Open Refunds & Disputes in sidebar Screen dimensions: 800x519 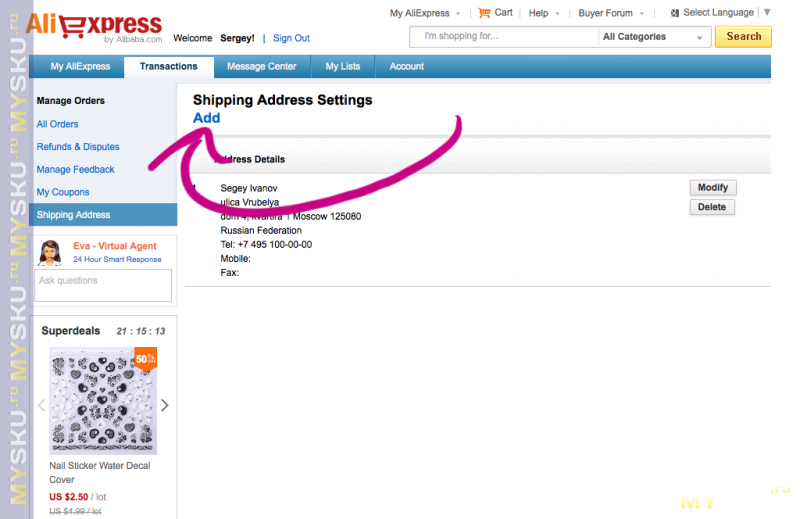tap(78, 147)
